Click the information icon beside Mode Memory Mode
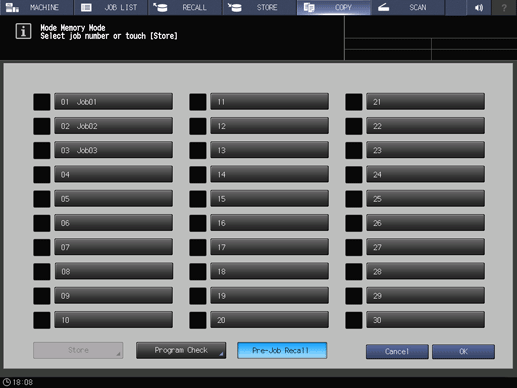 (x=23, y=31)
